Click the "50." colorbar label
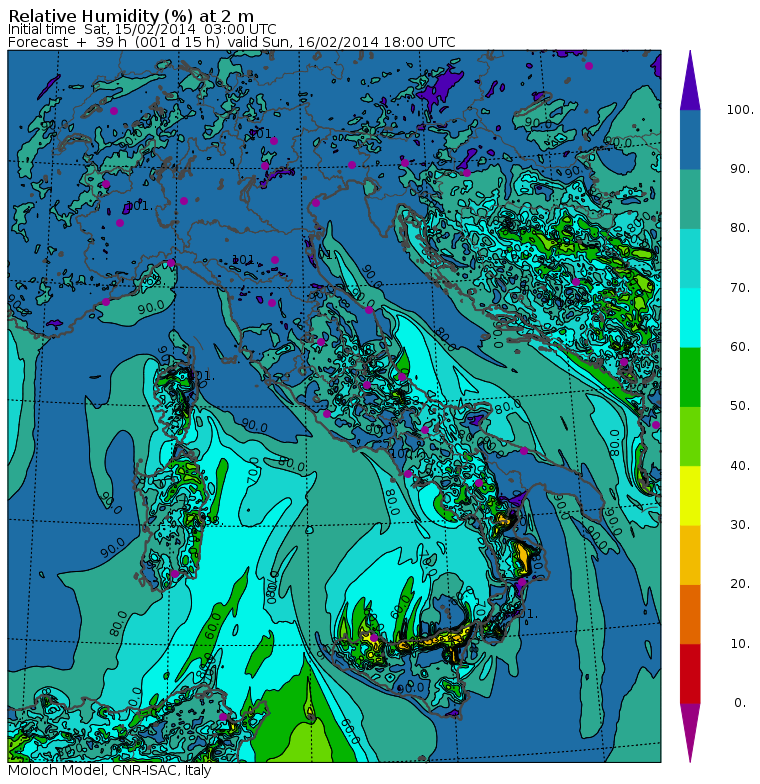Screen dimensions: 760x784 click(740, 406)
